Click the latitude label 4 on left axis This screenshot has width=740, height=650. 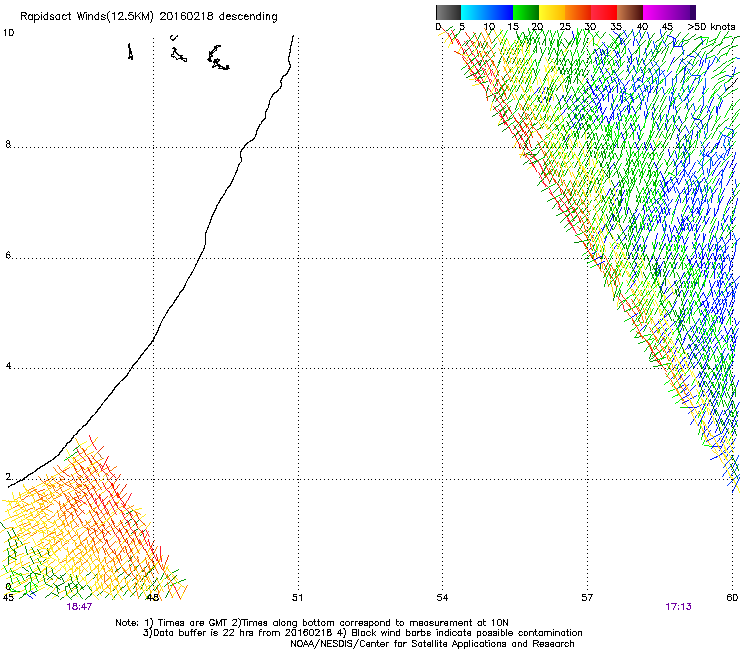[8, 366]
